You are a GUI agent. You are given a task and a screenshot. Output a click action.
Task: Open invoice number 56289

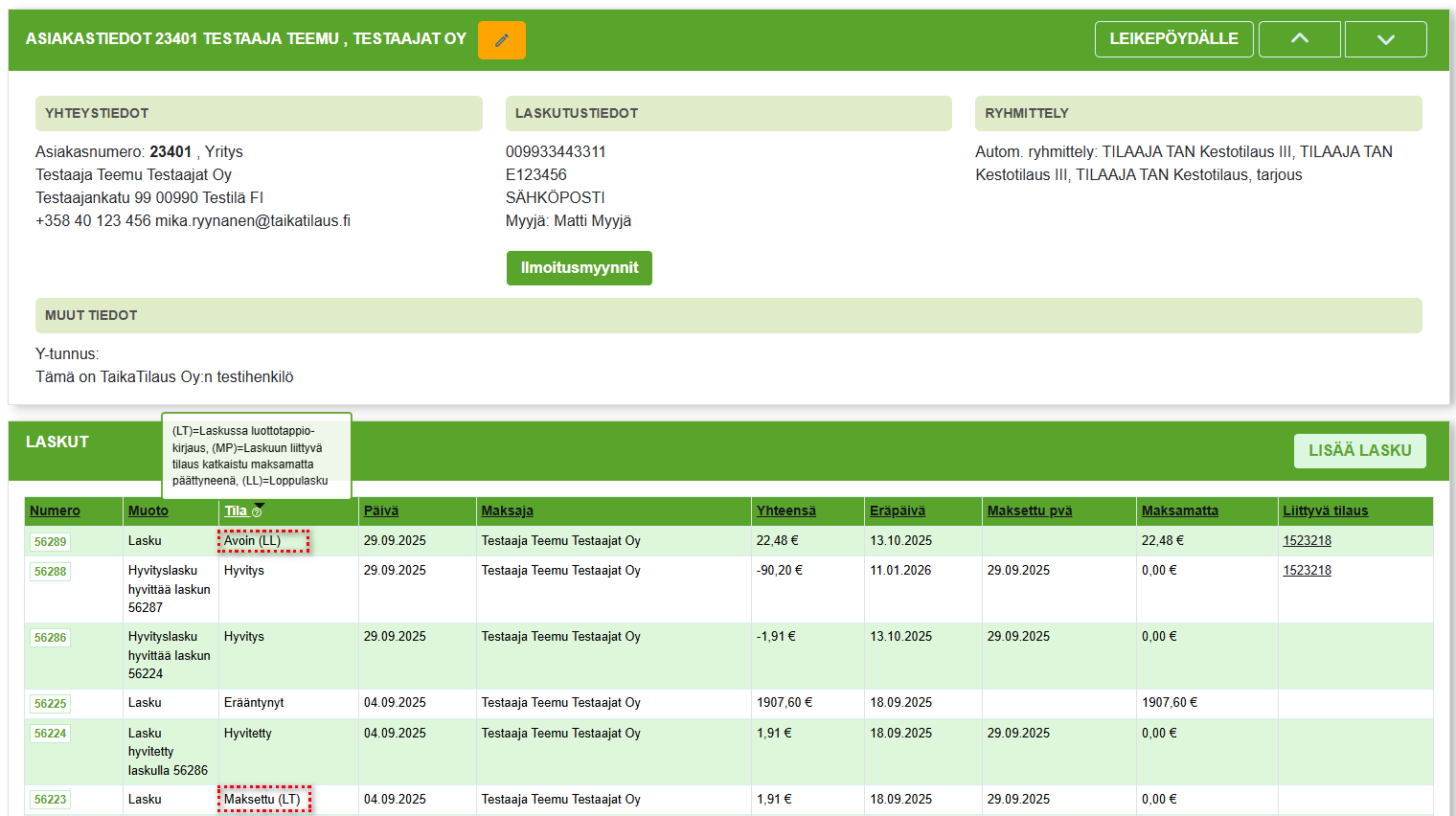coord(50,542)
